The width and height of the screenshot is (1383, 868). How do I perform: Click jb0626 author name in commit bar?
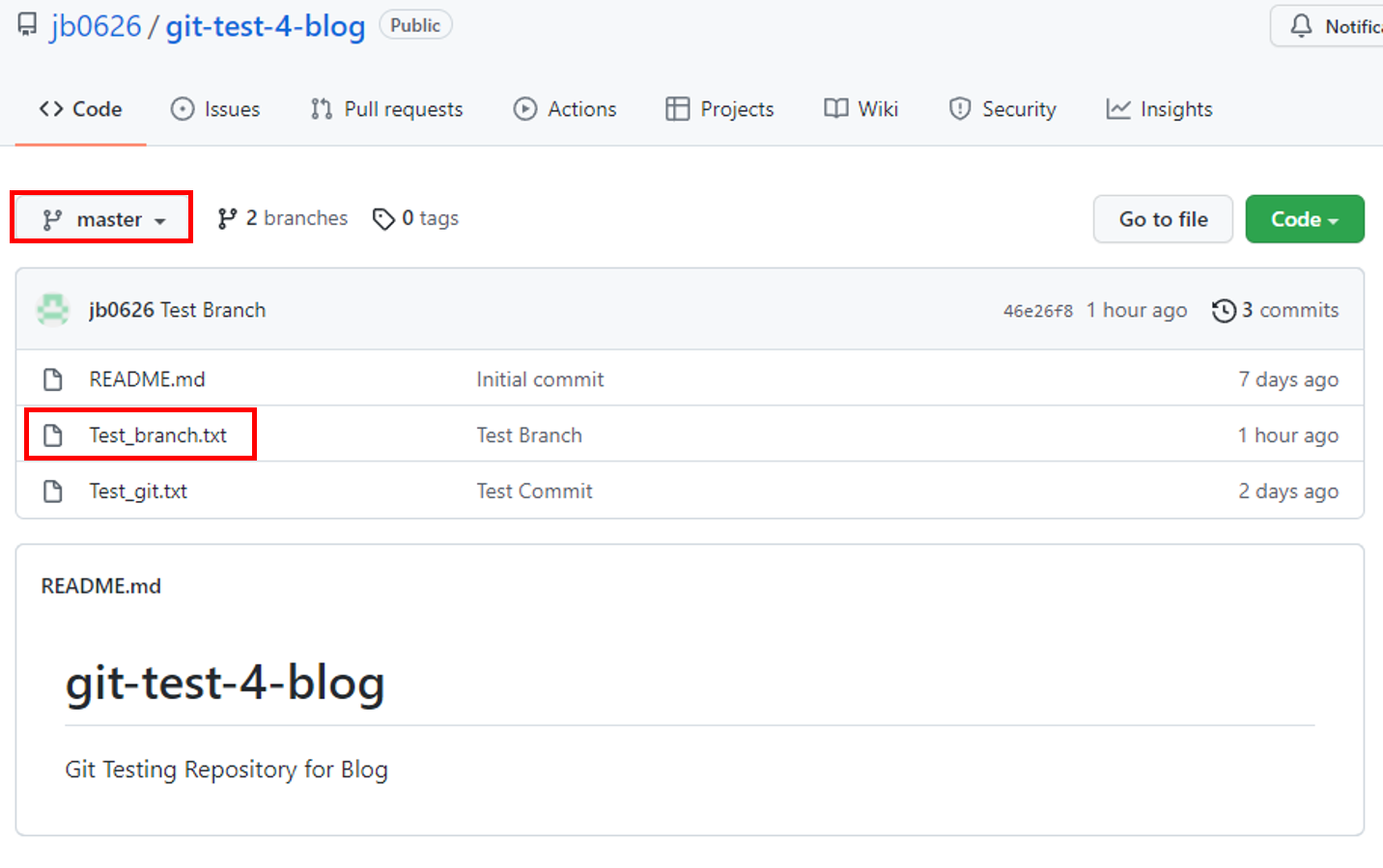point(122,310)
